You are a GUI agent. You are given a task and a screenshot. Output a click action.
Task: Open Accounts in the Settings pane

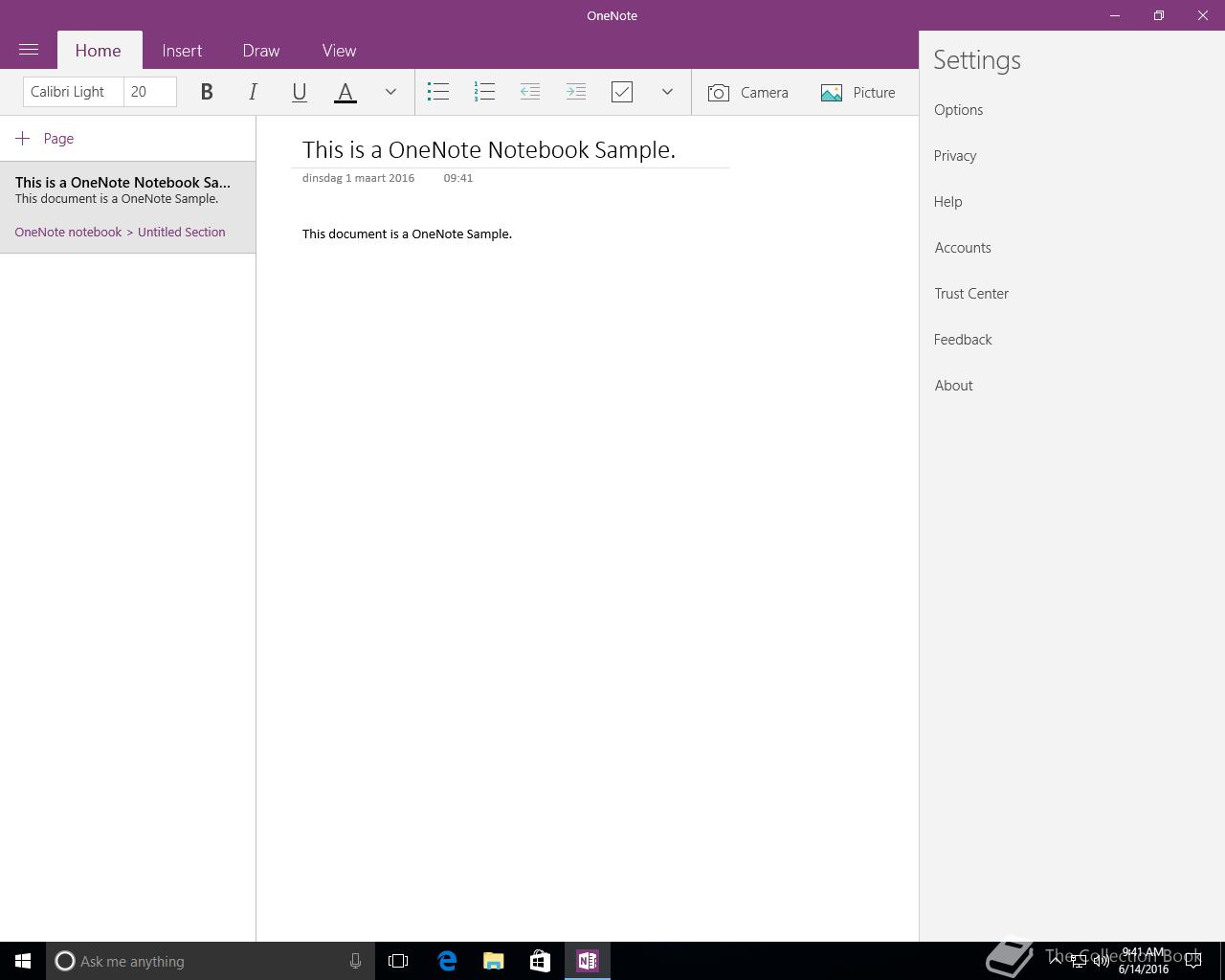pyautogui.click(x=963, y=248)
